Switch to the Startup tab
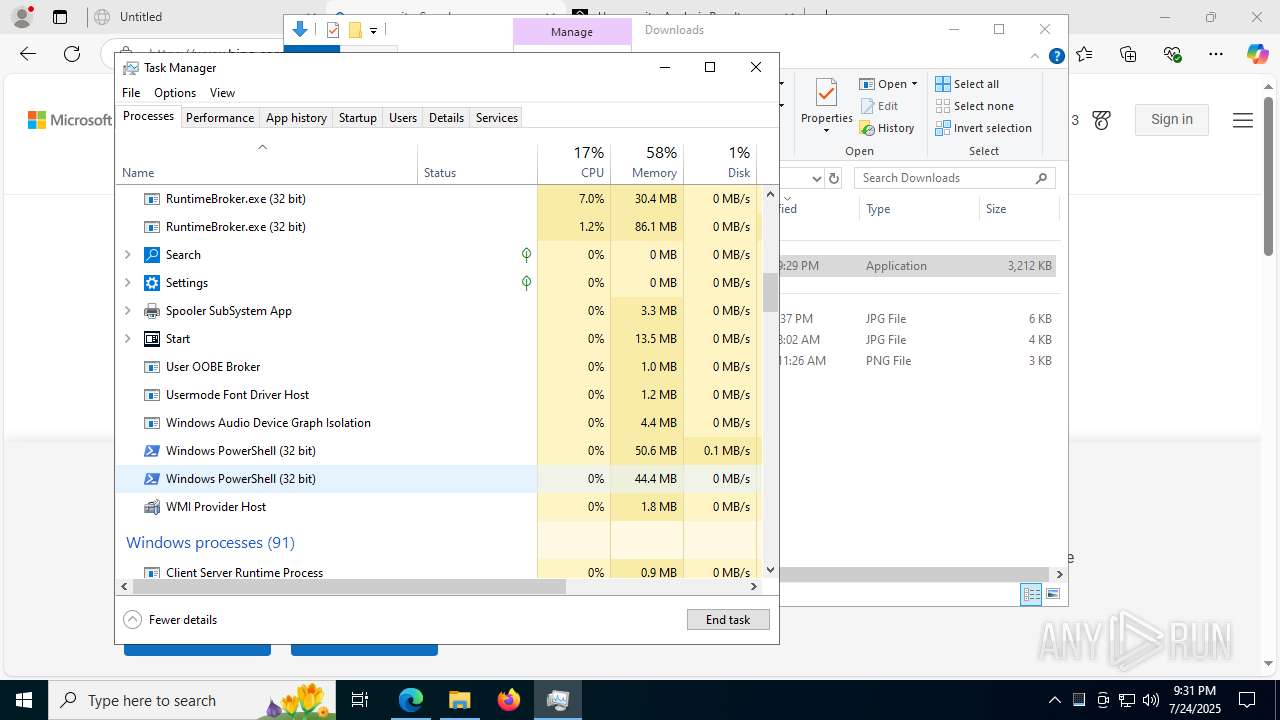The height and width of the screenshot is (720, 1280). point(358,117)
